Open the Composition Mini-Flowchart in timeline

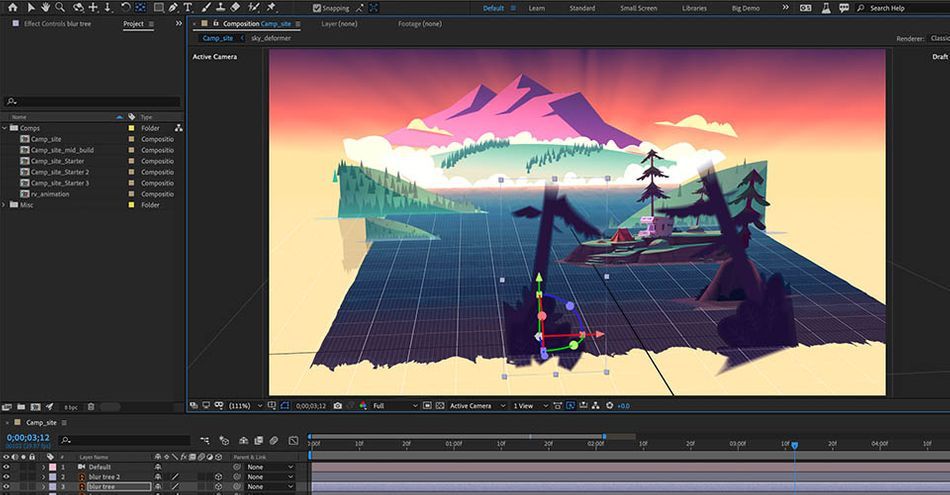point(205,440)
